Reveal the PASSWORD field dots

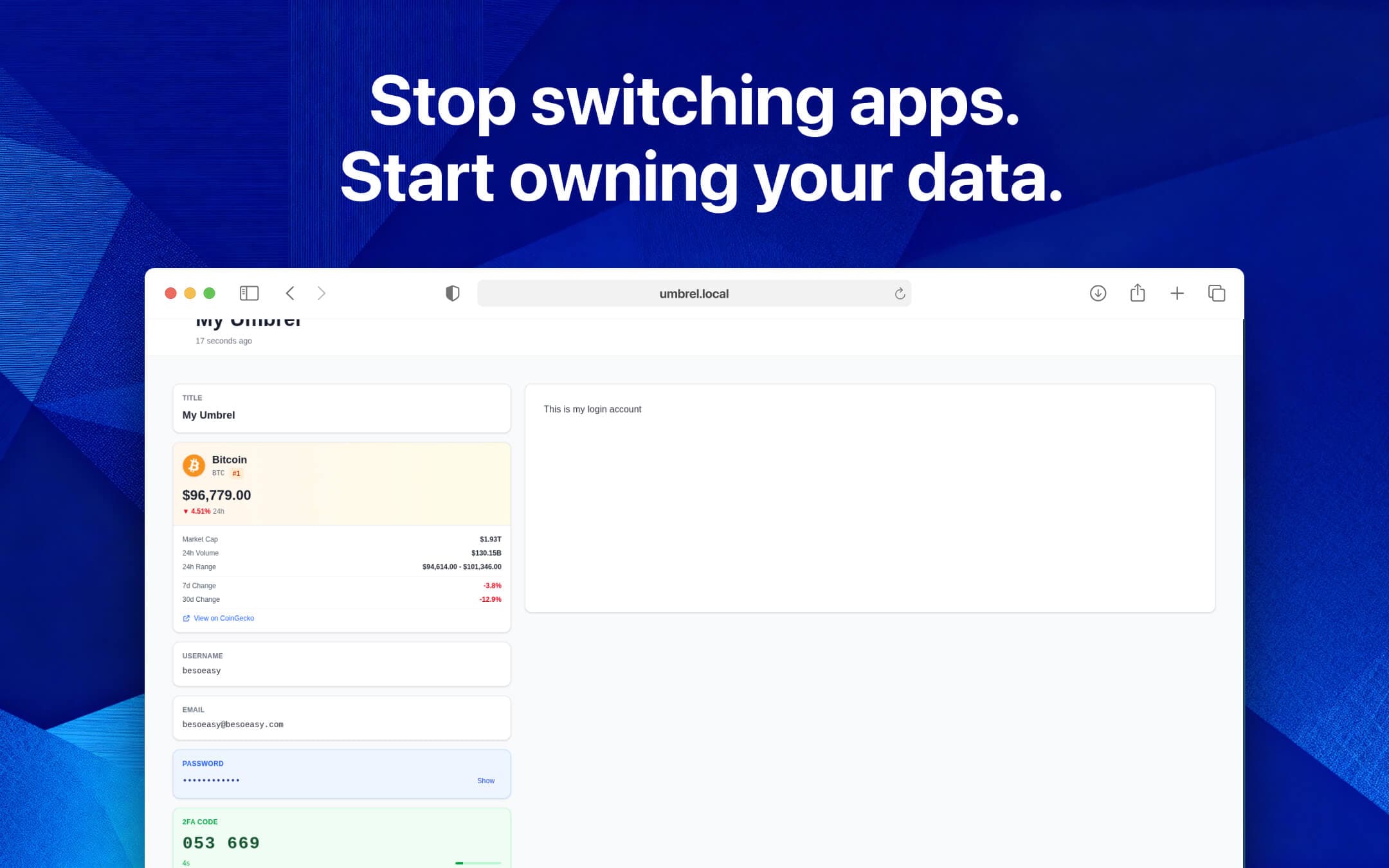point(211,781)
